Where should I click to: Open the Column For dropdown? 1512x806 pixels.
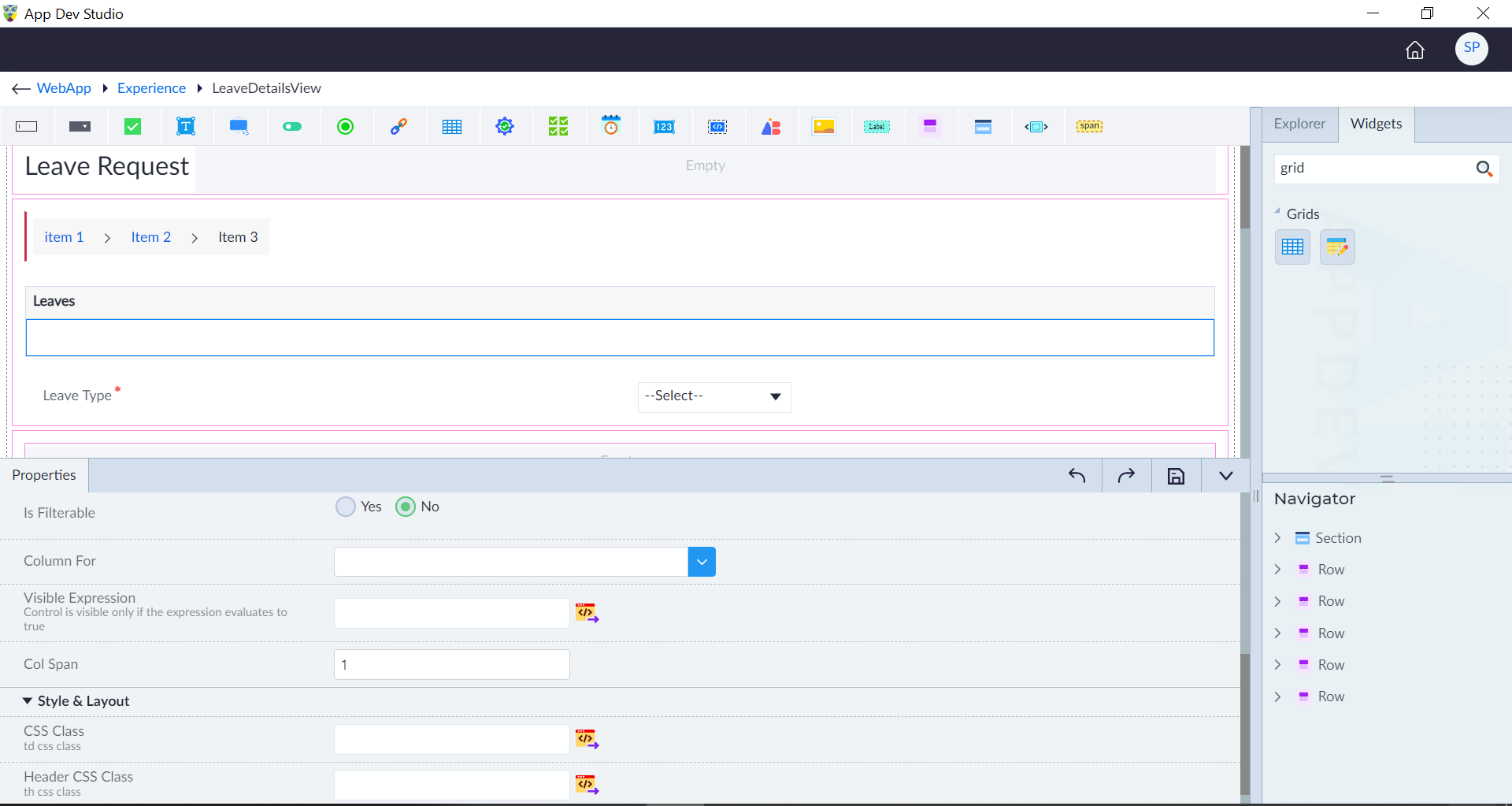(702, 562)
